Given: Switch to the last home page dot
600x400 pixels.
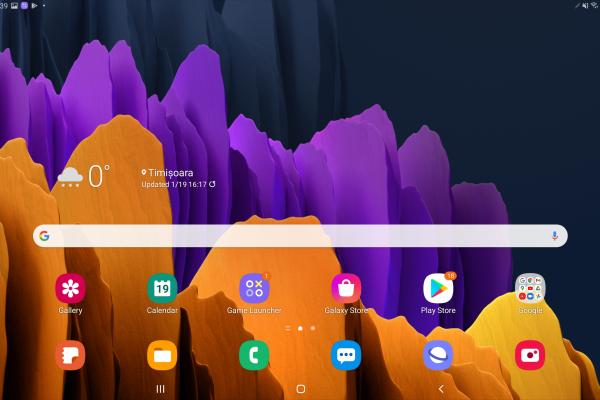Looking at the screenshot, I should [313, 328].
